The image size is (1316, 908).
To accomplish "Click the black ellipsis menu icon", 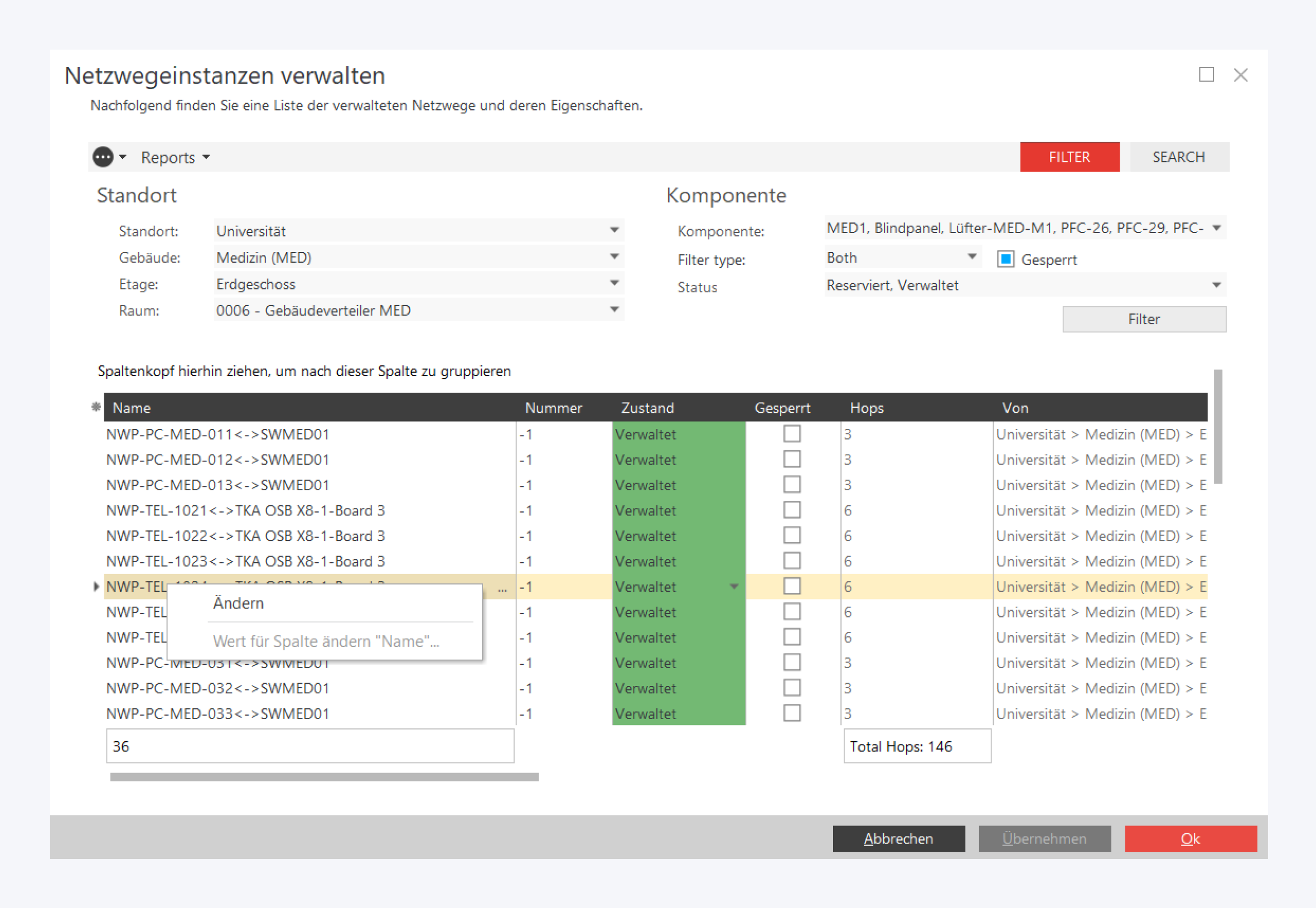I will click(x=103, y=157).
